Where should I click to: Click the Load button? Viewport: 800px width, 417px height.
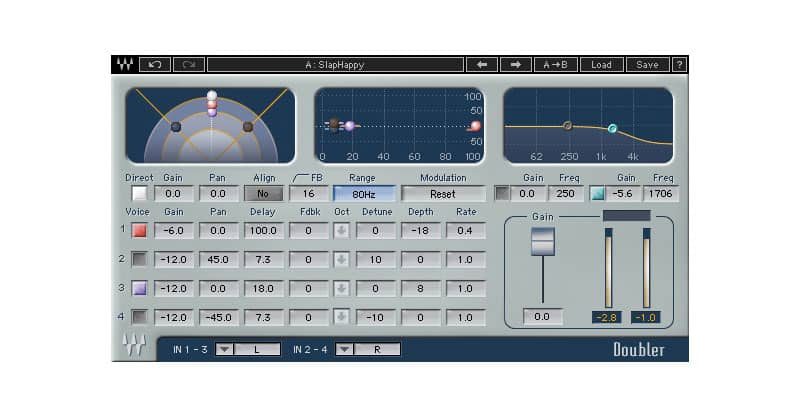coord(601,65)
